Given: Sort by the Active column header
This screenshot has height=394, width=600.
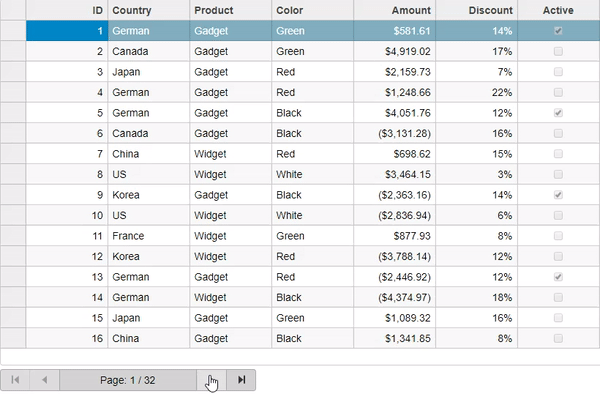Looking at the screenshot, I should (558, 10).
